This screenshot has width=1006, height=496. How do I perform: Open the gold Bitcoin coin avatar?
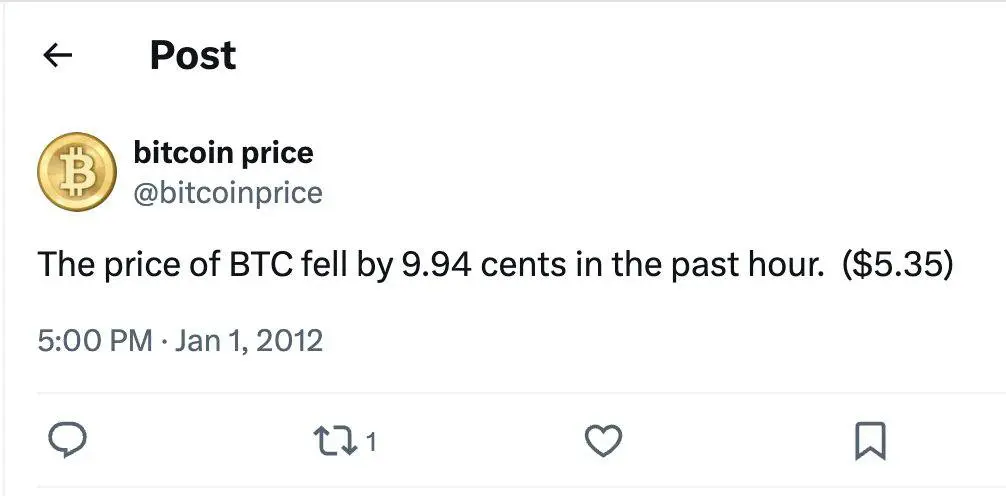[x=76, y=171]
